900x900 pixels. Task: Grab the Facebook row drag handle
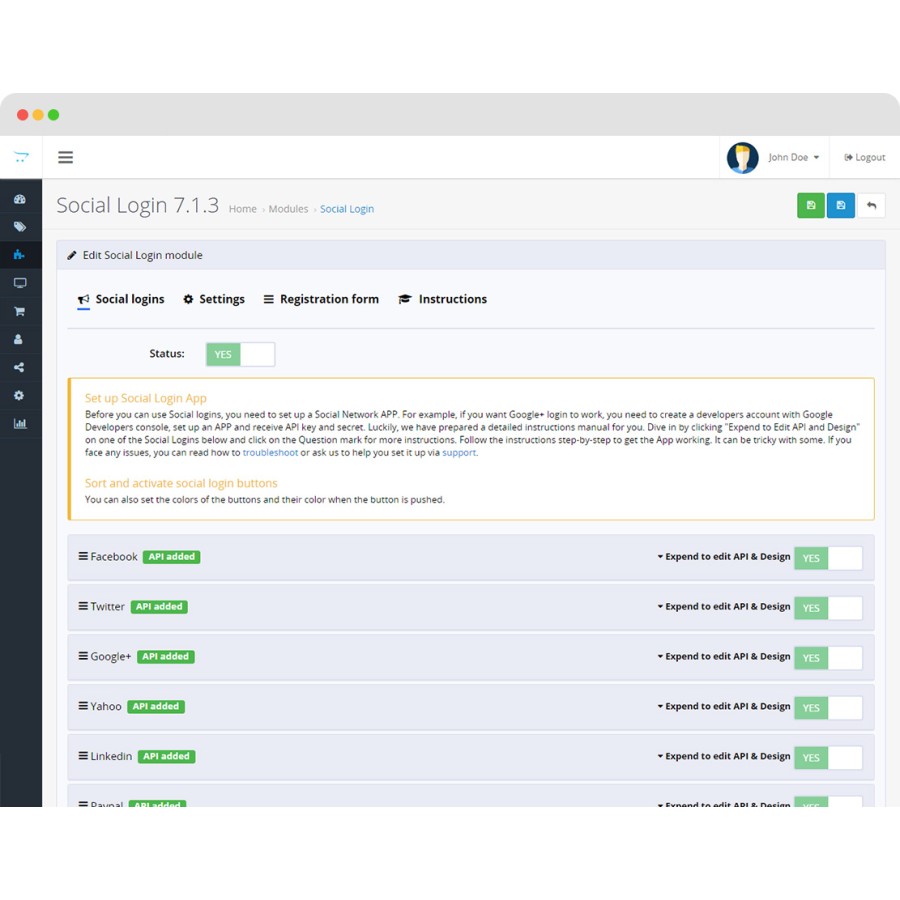(x=83, y=556)
